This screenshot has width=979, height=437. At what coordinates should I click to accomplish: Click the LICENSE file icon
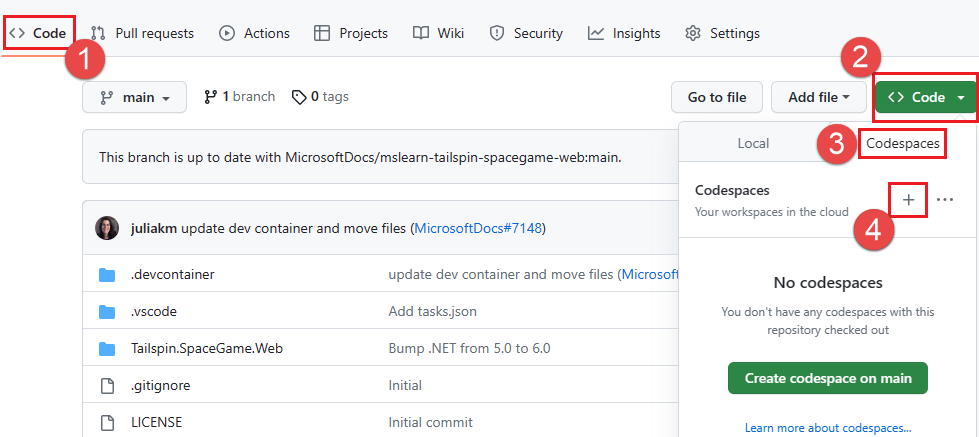[x=108, y=422]
